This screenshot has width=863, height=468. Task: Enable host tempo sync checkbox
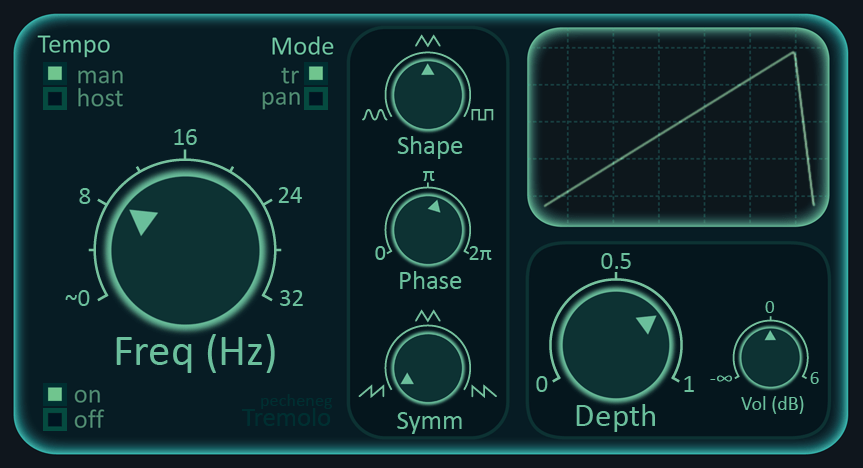(55, 98)
